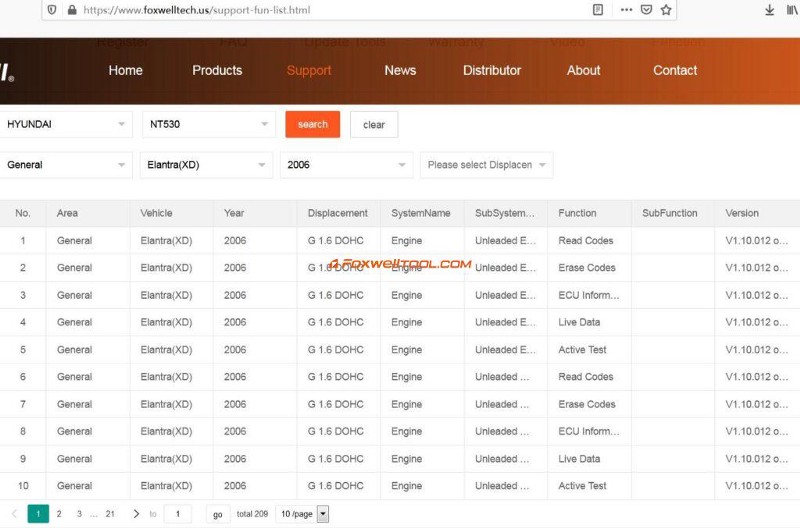Viewport: 800px width, 528px height.
Task: Click Live Data in row 9
Action: click(579, 459)
